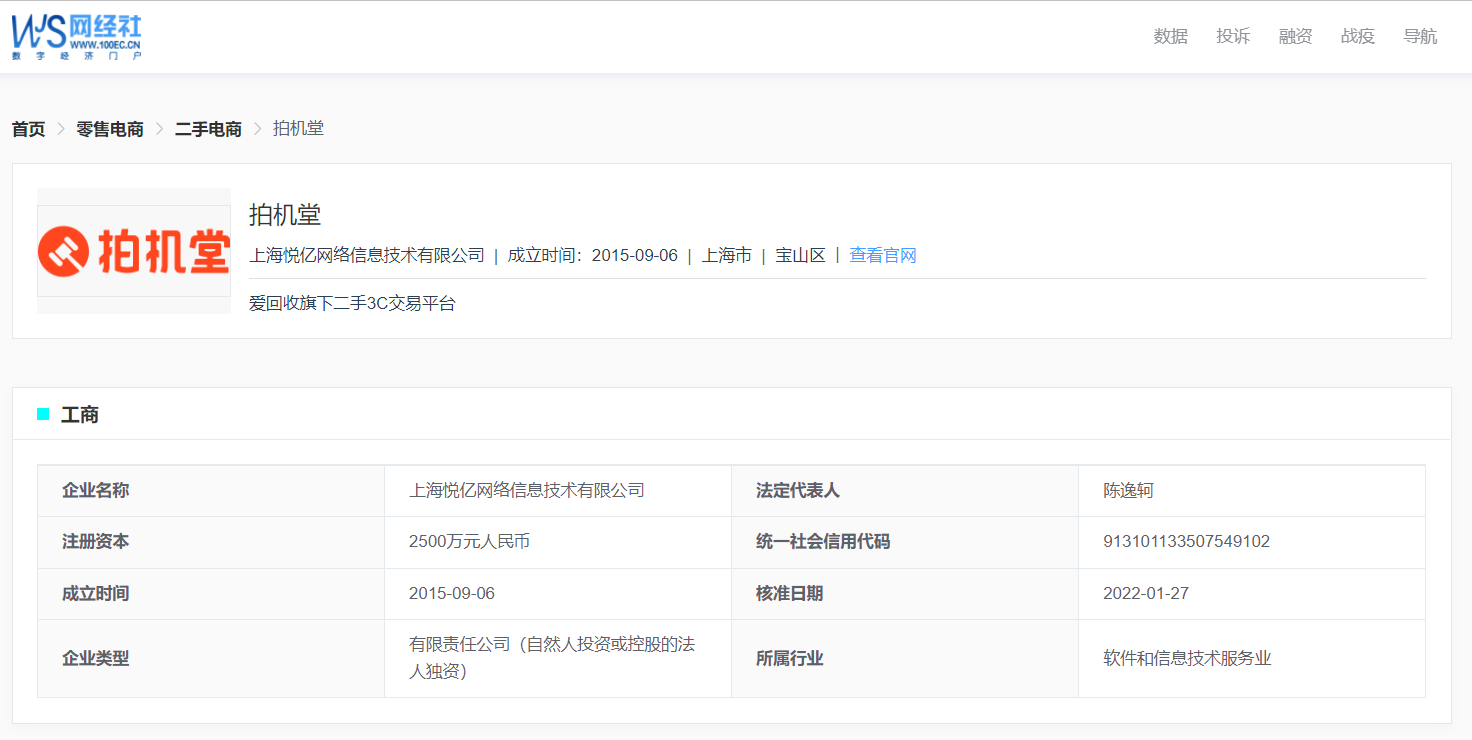Image resolution: width=1472 pixels, height=740 pixels.
Task: Click the 核准日期 label cell
Action: point(905,594)
